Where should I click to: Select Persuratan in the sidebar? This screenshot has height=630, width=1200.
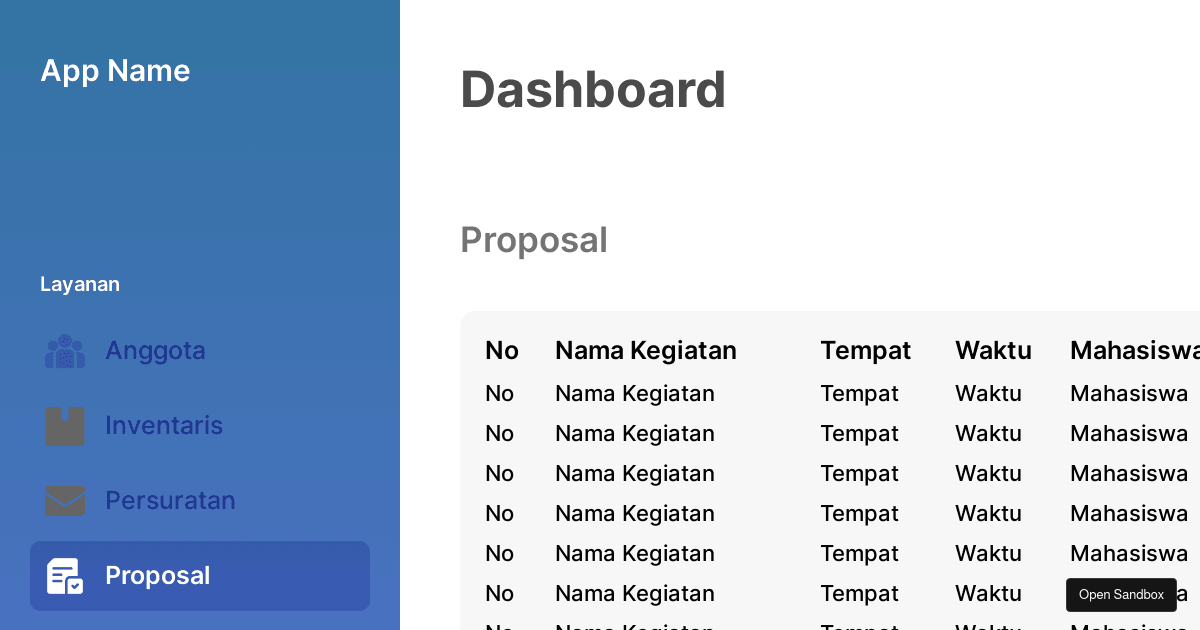click(x=170, y=501)
